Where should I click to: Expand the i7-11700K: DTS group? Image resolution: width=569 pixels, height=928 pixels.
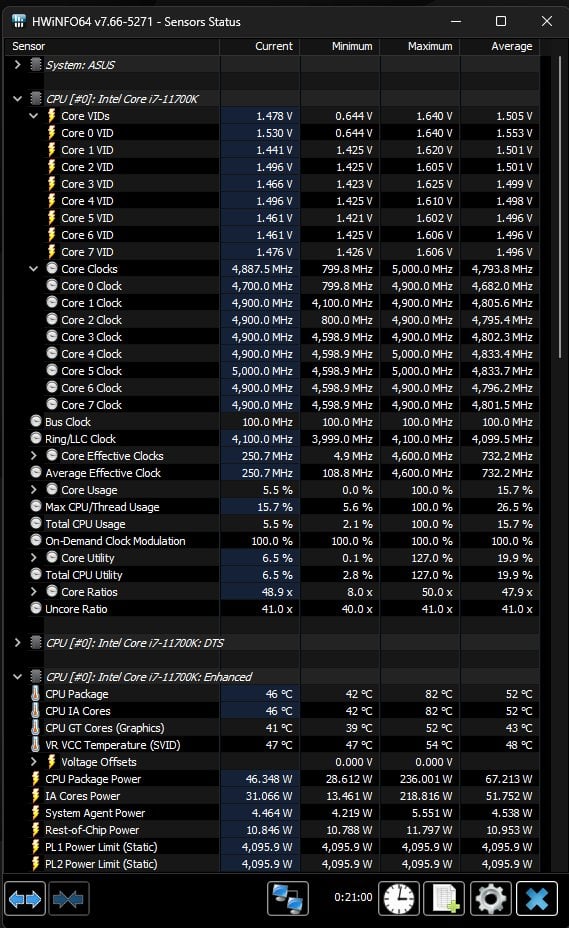[x=17, y=643]
